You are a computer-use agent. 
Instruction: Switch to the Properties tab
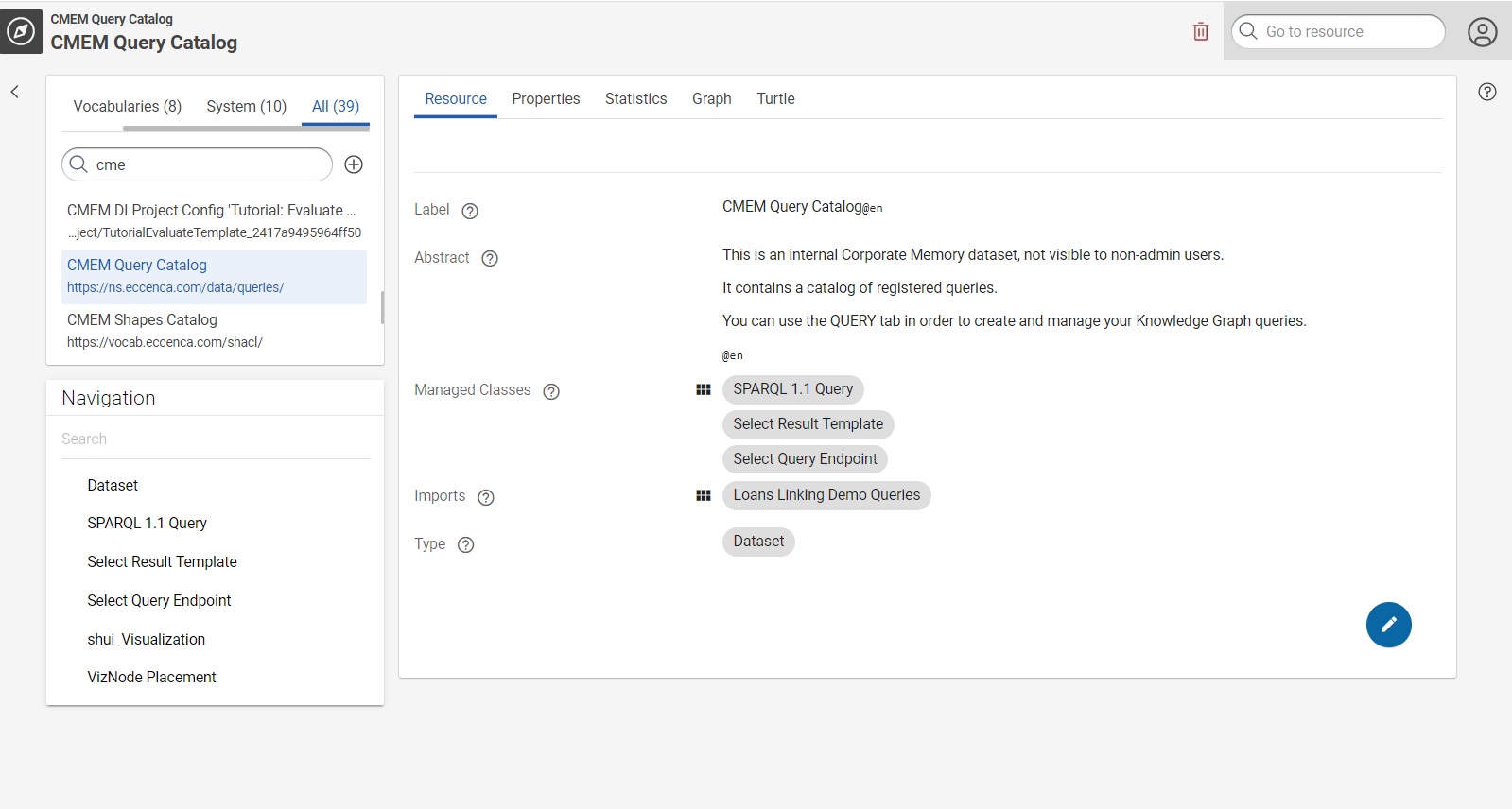tap(546, 98)
